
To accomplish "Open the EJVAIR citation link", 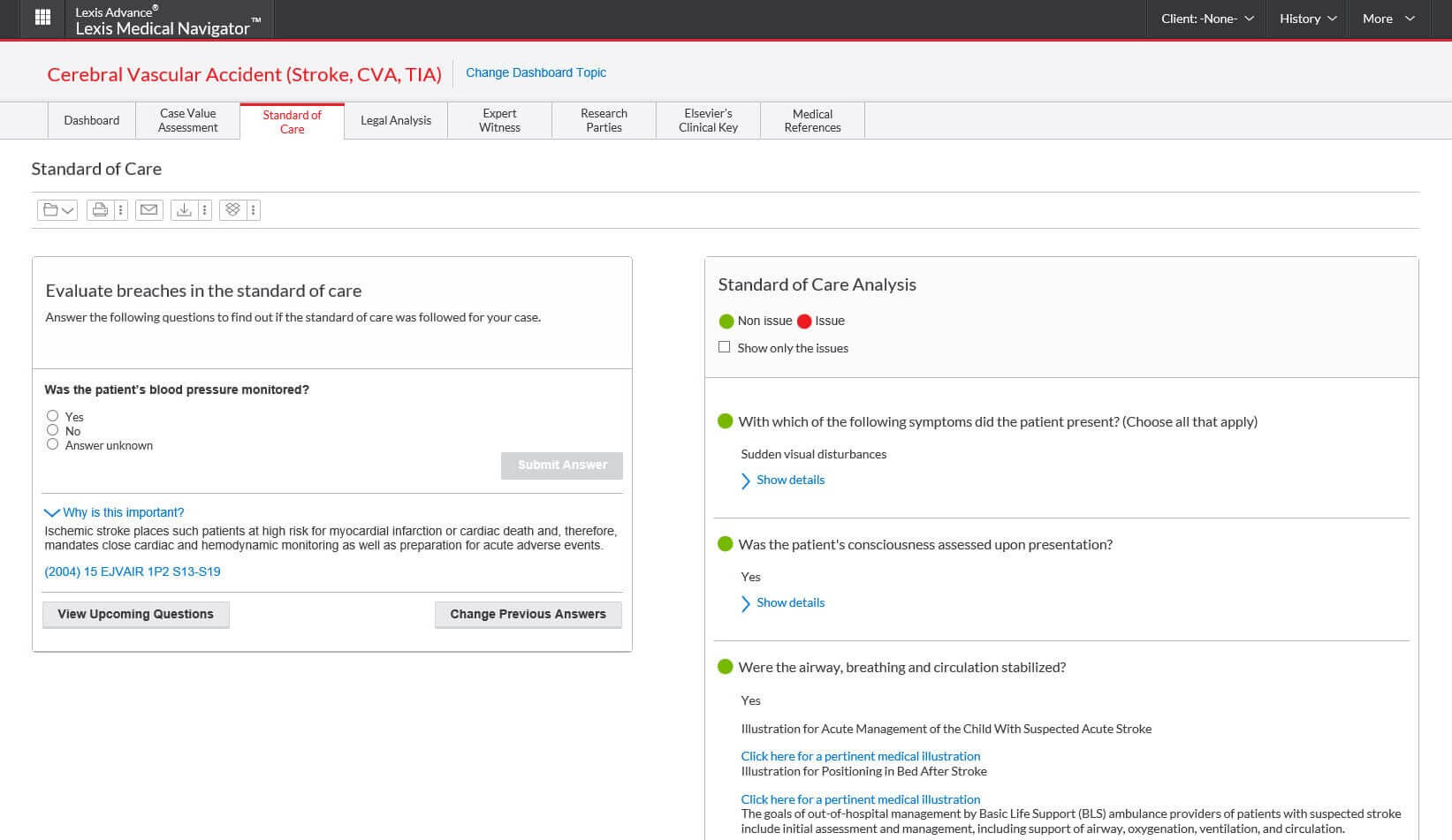I will 133,571.
